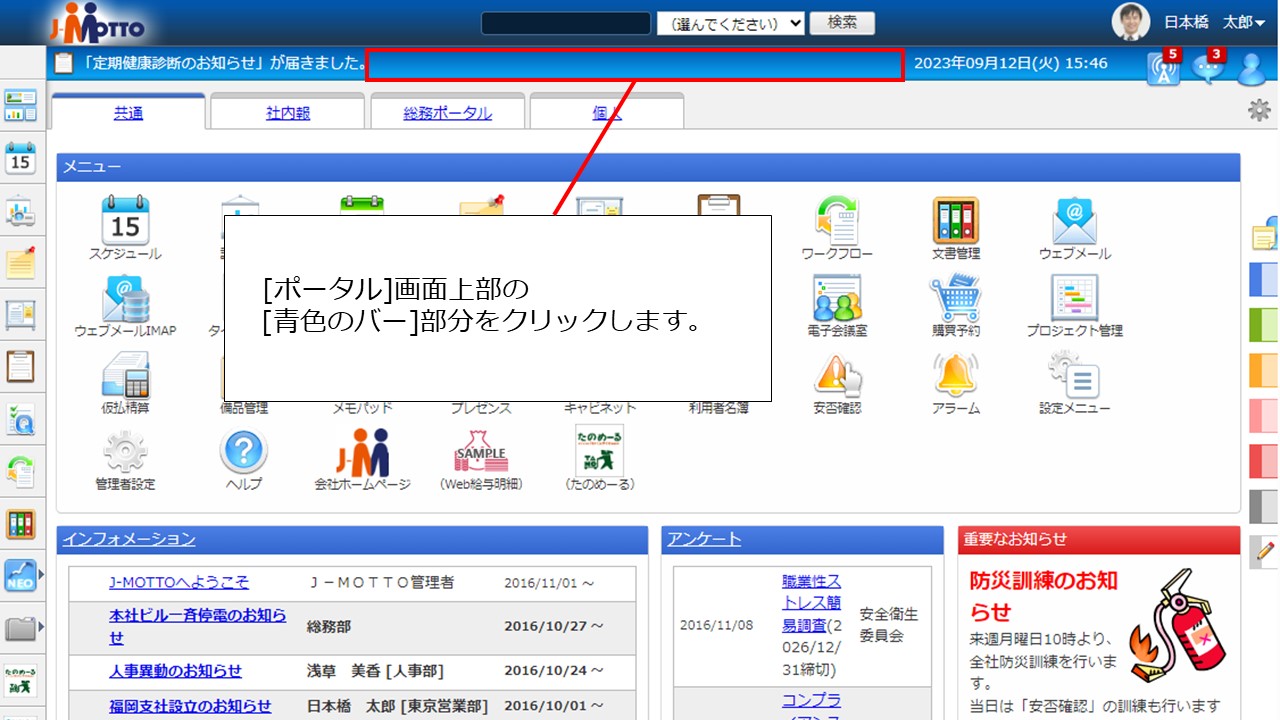Open the search category dropdown (選んでください)
This screenshot has width=1280, height=720.
[731, 22]
